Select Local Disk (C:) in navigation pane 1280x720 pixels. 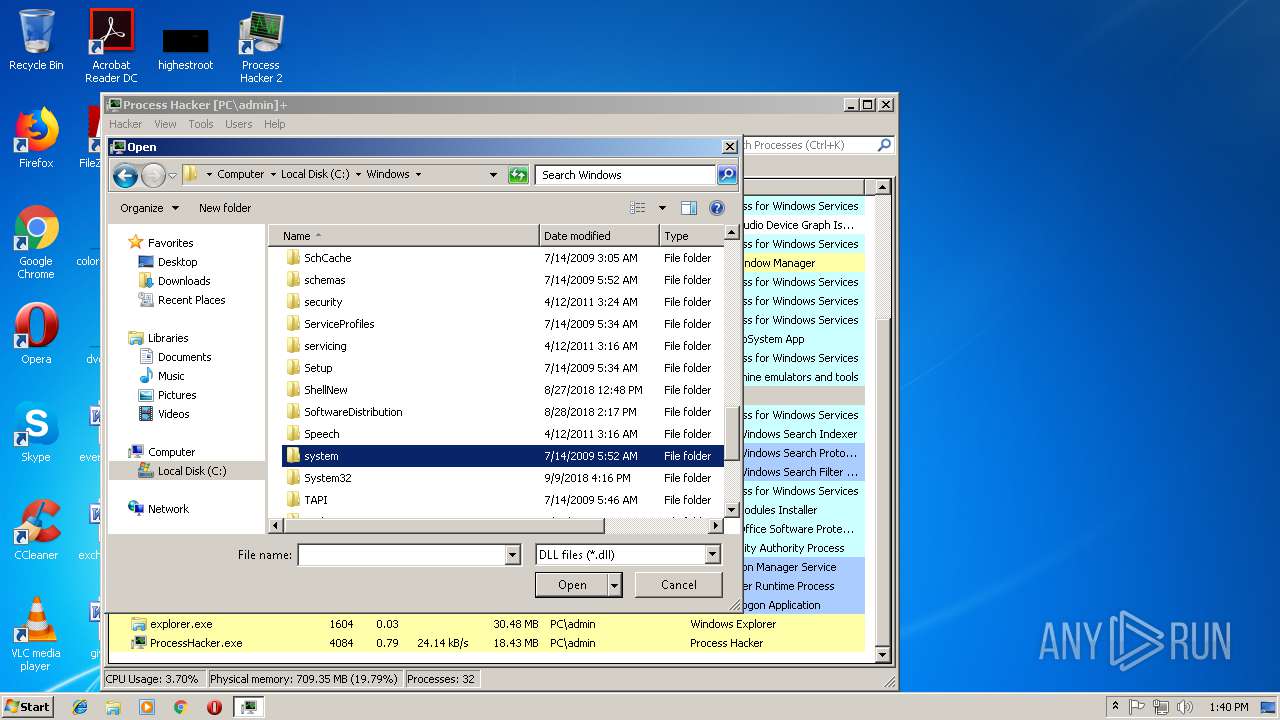click(x=192, y=471)
